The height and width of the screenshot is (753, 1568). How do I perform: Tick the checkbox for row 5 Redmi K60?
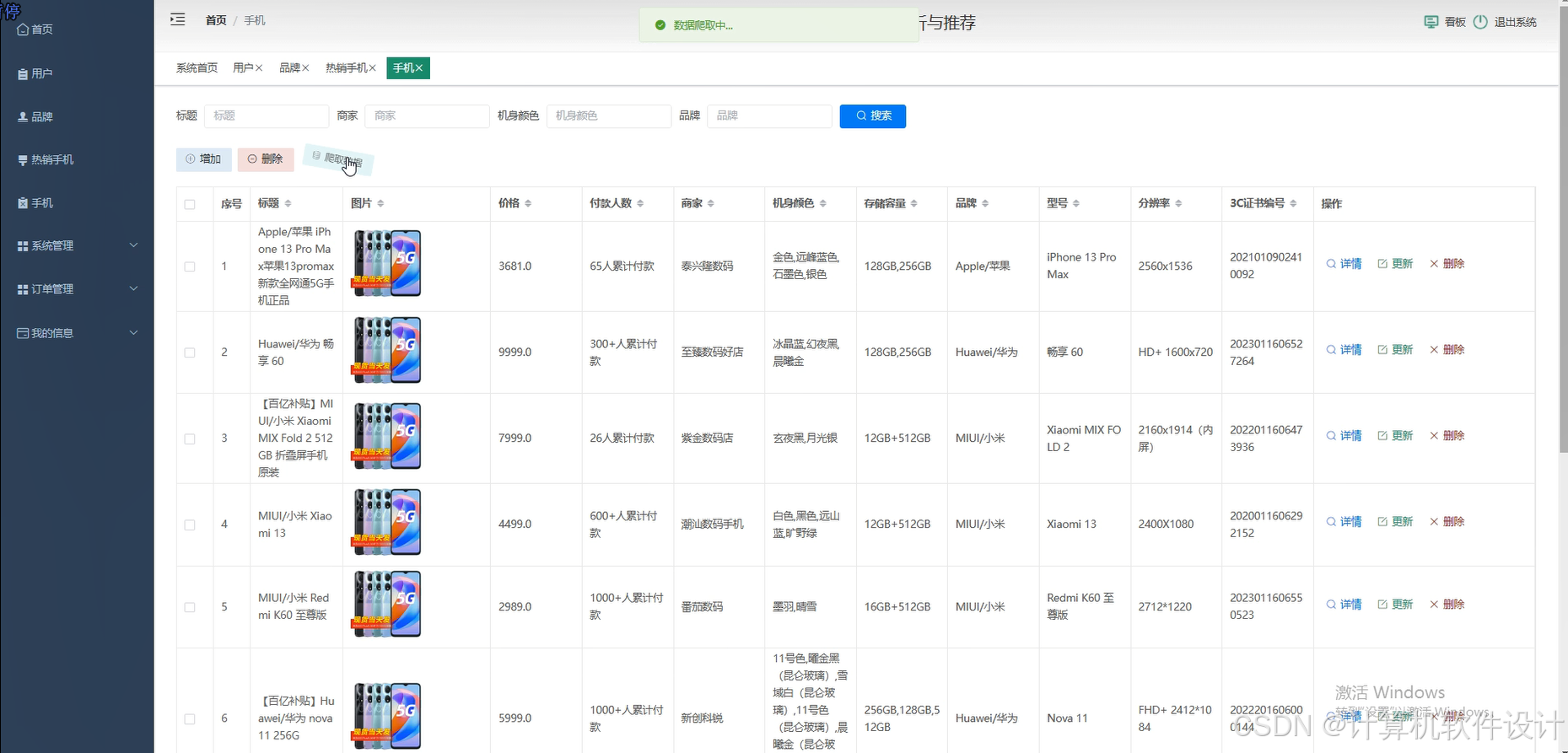(x=190, y=607)
